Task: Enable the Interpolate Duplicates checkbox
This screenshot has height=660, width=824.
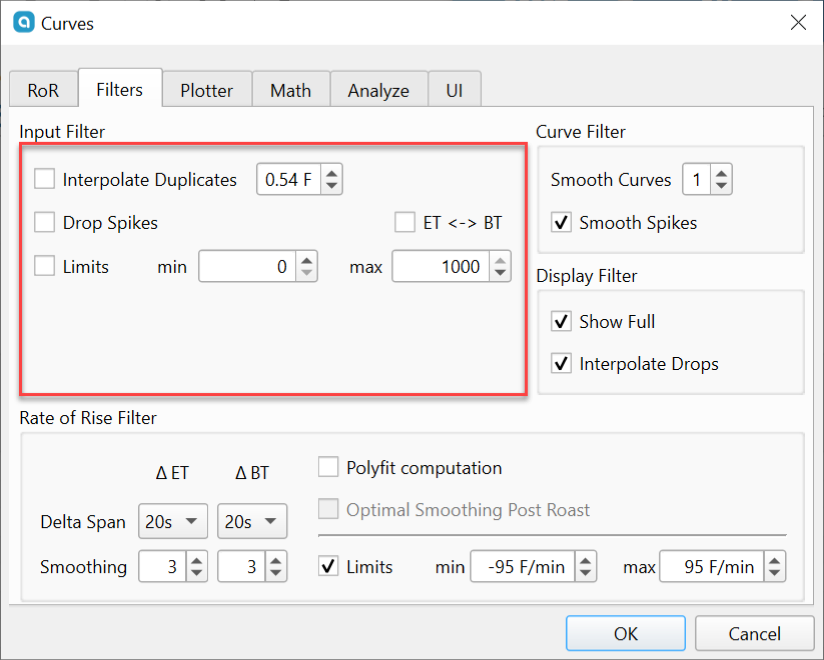Action: click(44, 179)
